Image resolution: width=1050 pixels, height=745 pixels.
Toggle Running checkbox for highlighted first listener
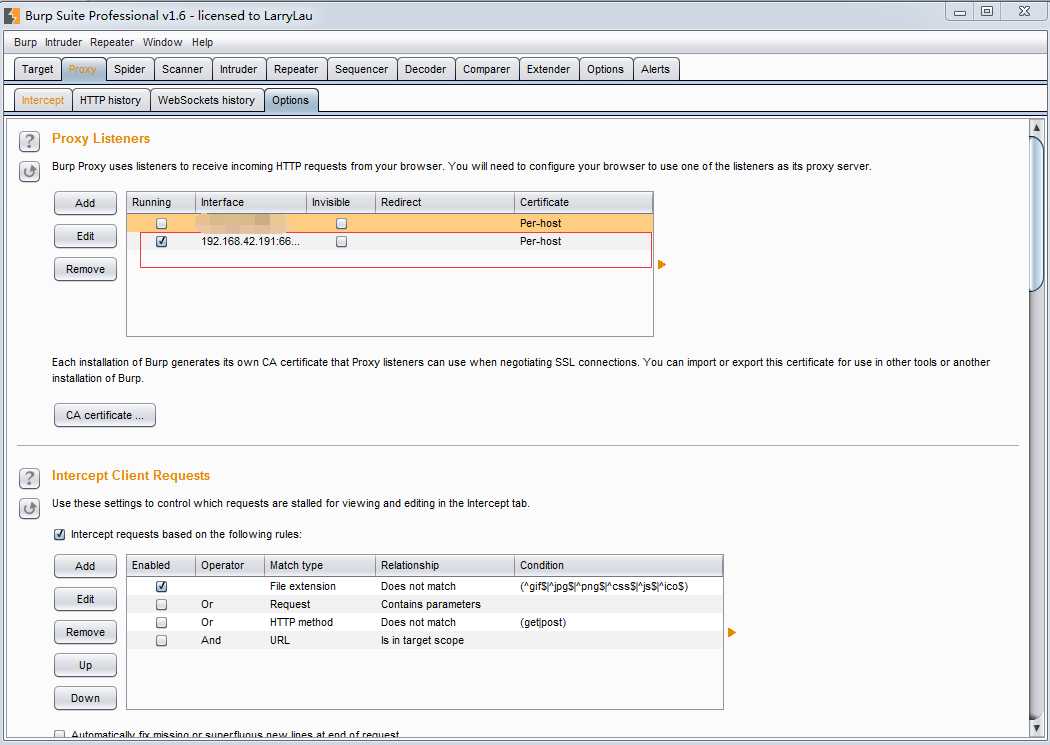(161, 224)
